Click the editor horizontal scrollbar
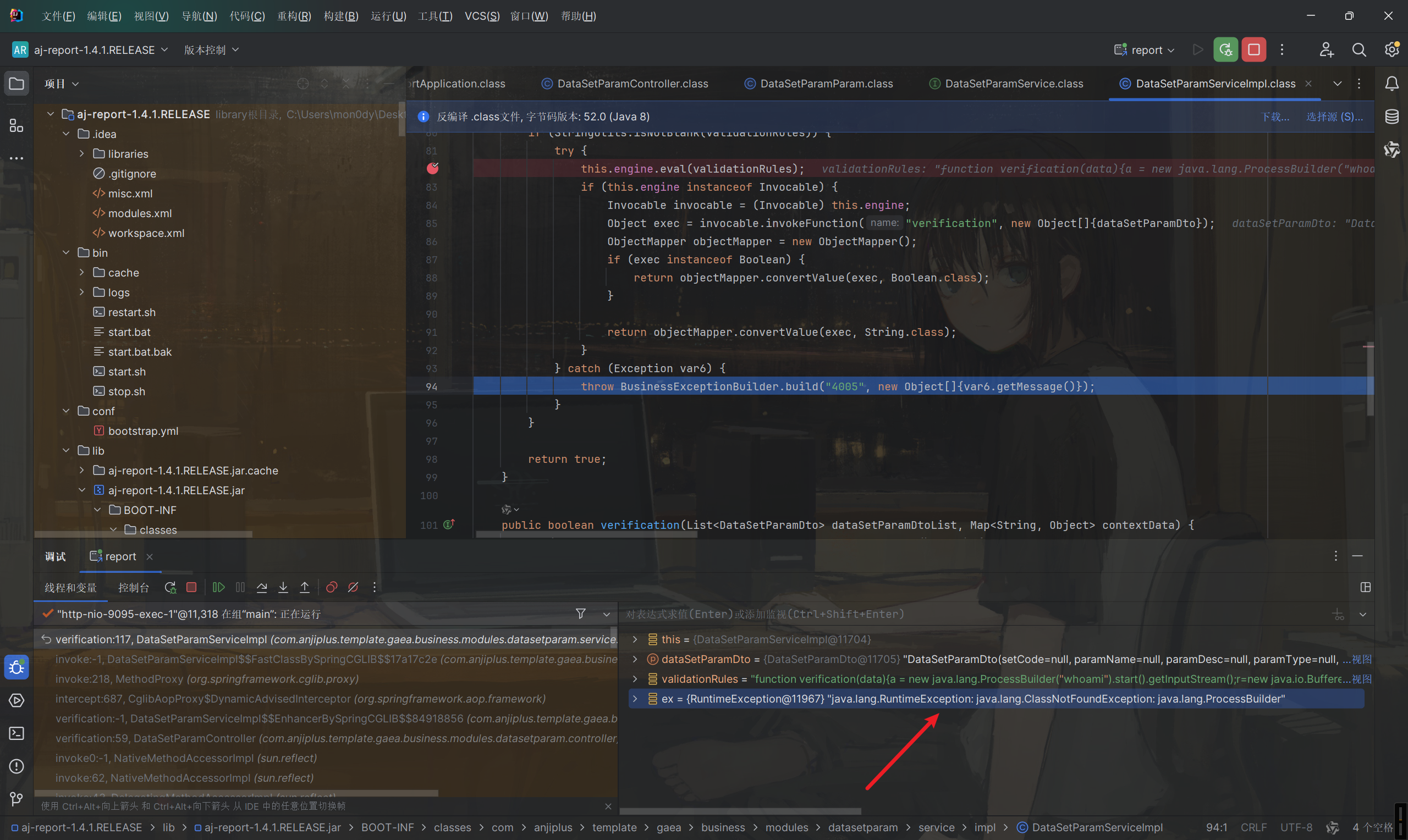Viewport: 1408px width, 840px height. (x=586, y=534)
